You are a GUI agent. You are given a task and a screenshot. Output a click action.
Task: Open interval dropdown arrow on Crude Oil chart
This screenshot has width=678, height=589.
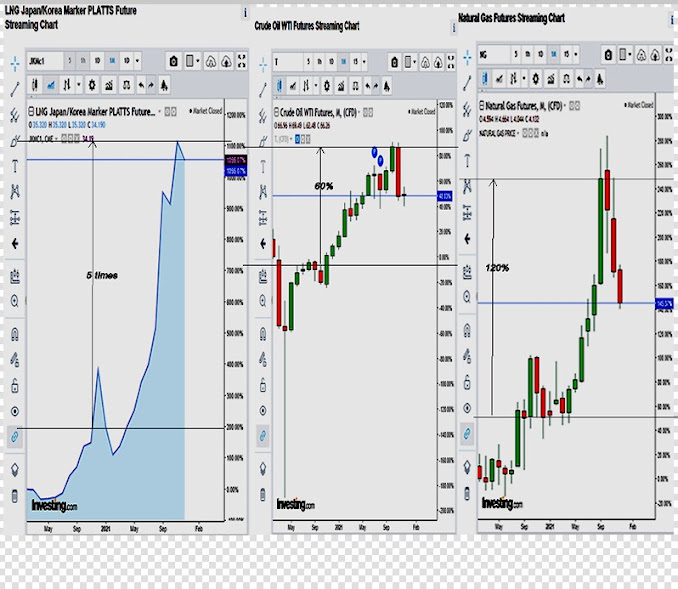[x=365, y=62]
